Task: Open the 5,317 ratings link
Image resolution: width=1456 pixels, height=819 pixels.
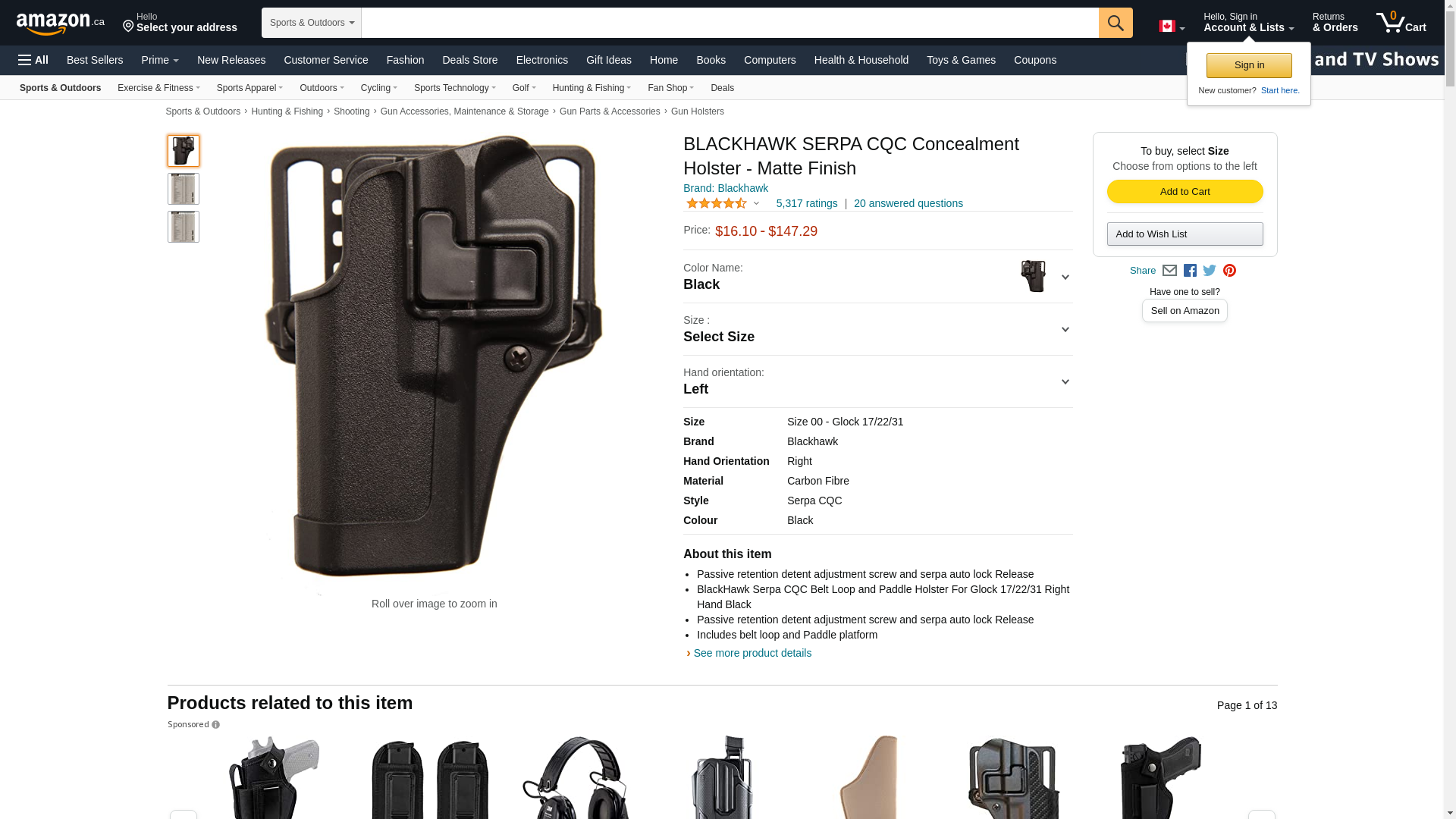Action: click(x=807, y=203)
